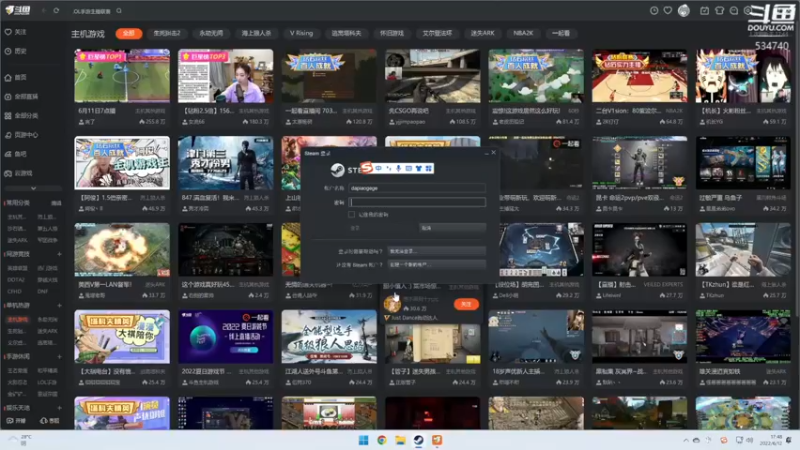Image resolution: width=800 pixels, height=450 pixels.
Task: Click the Douyu search box
Action: (x=93, y=11)
